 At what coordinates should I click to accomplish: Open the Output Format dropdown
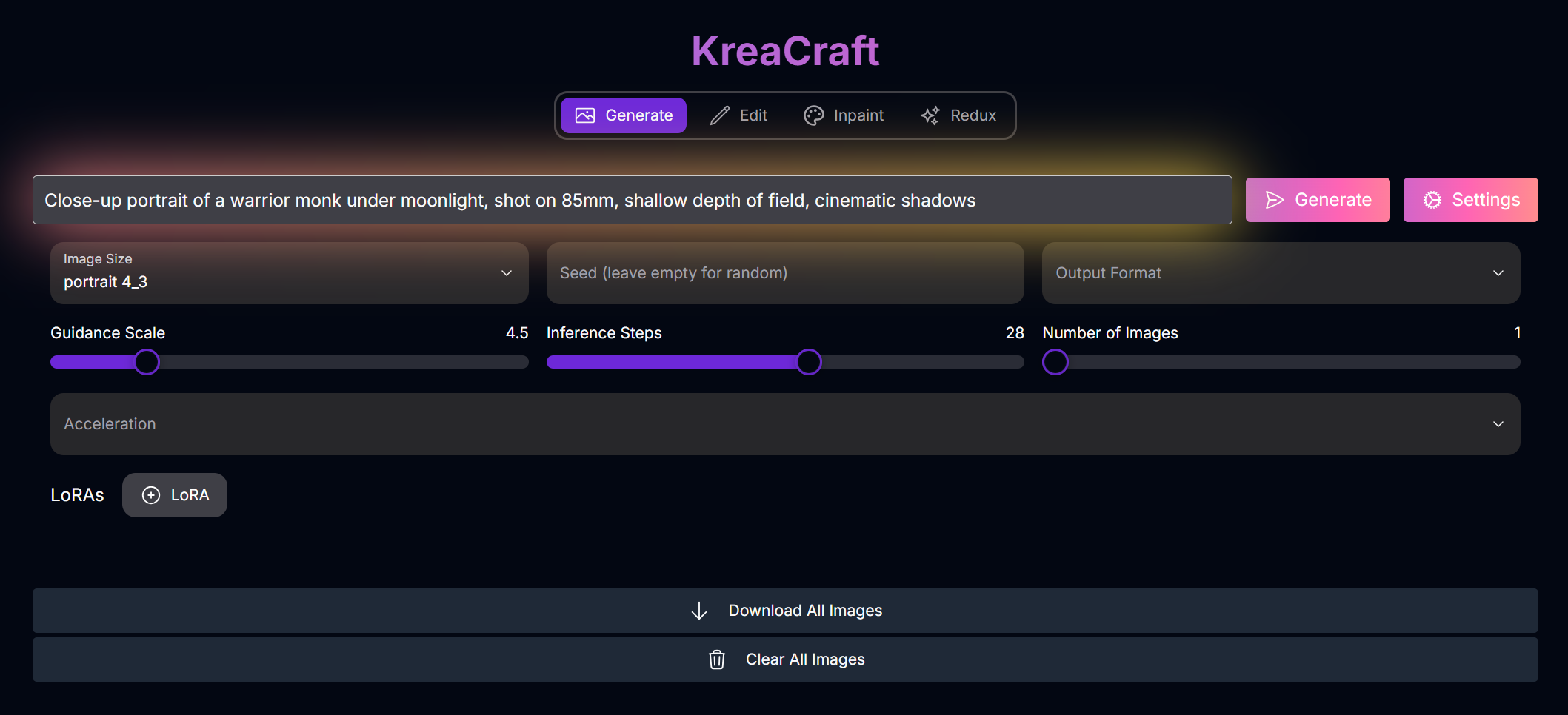1281,273
